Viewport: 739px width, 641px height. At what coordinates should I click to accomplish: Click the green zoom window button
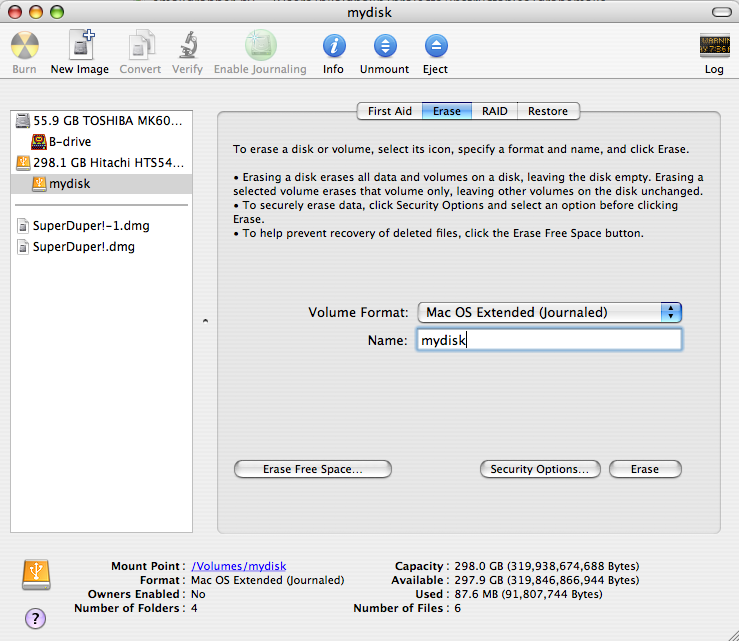click(57, 12)
